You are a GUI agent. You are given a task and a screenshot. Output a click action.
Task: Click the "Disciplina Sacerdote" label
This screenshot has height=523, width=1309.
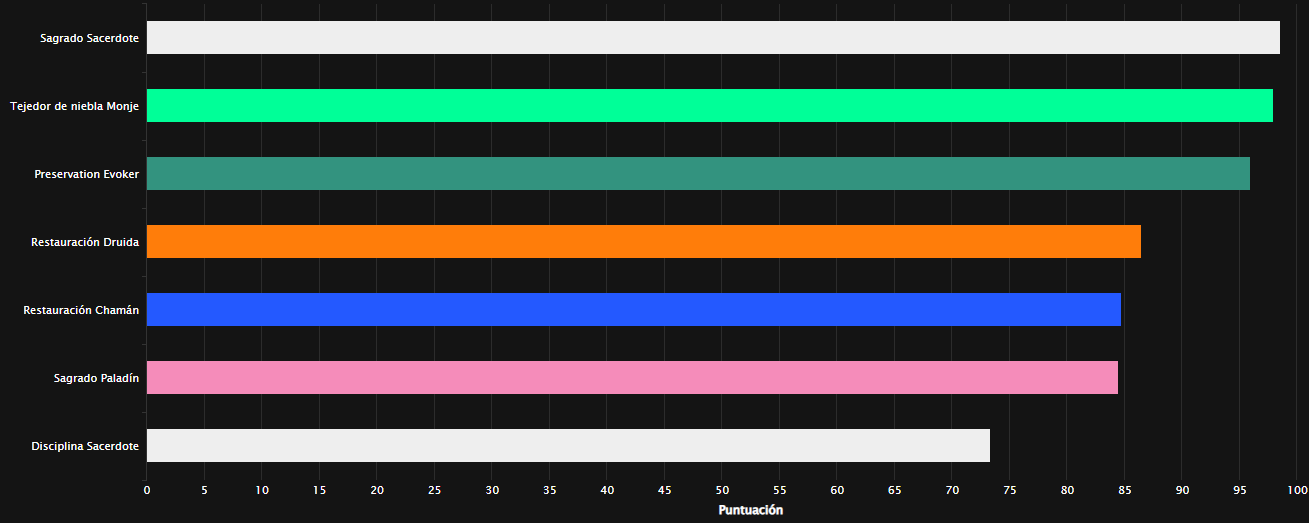(x=85, y=446)
